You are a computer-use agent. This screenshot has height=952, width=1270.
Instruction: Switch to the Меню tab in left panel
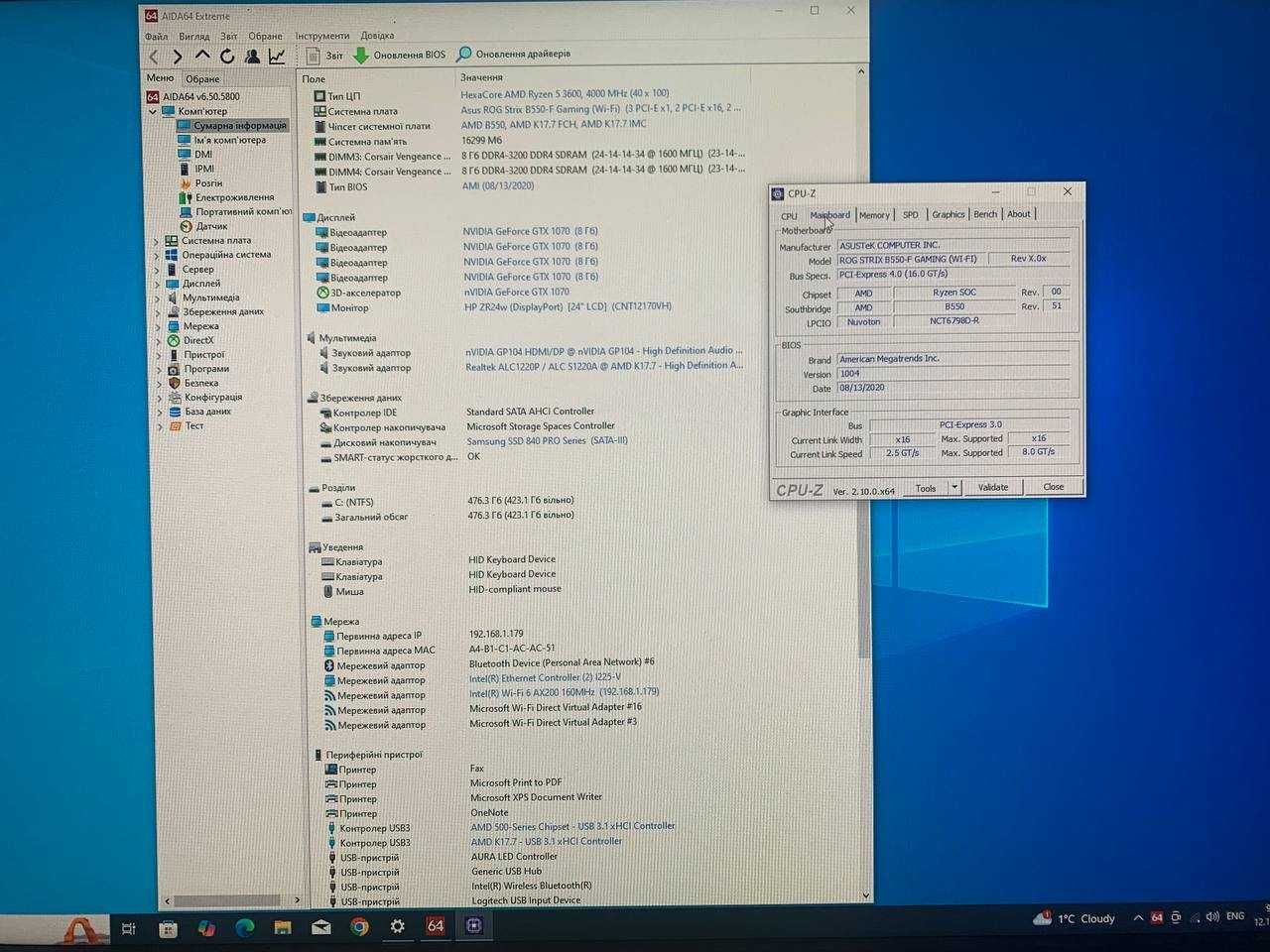coord(160,77)
